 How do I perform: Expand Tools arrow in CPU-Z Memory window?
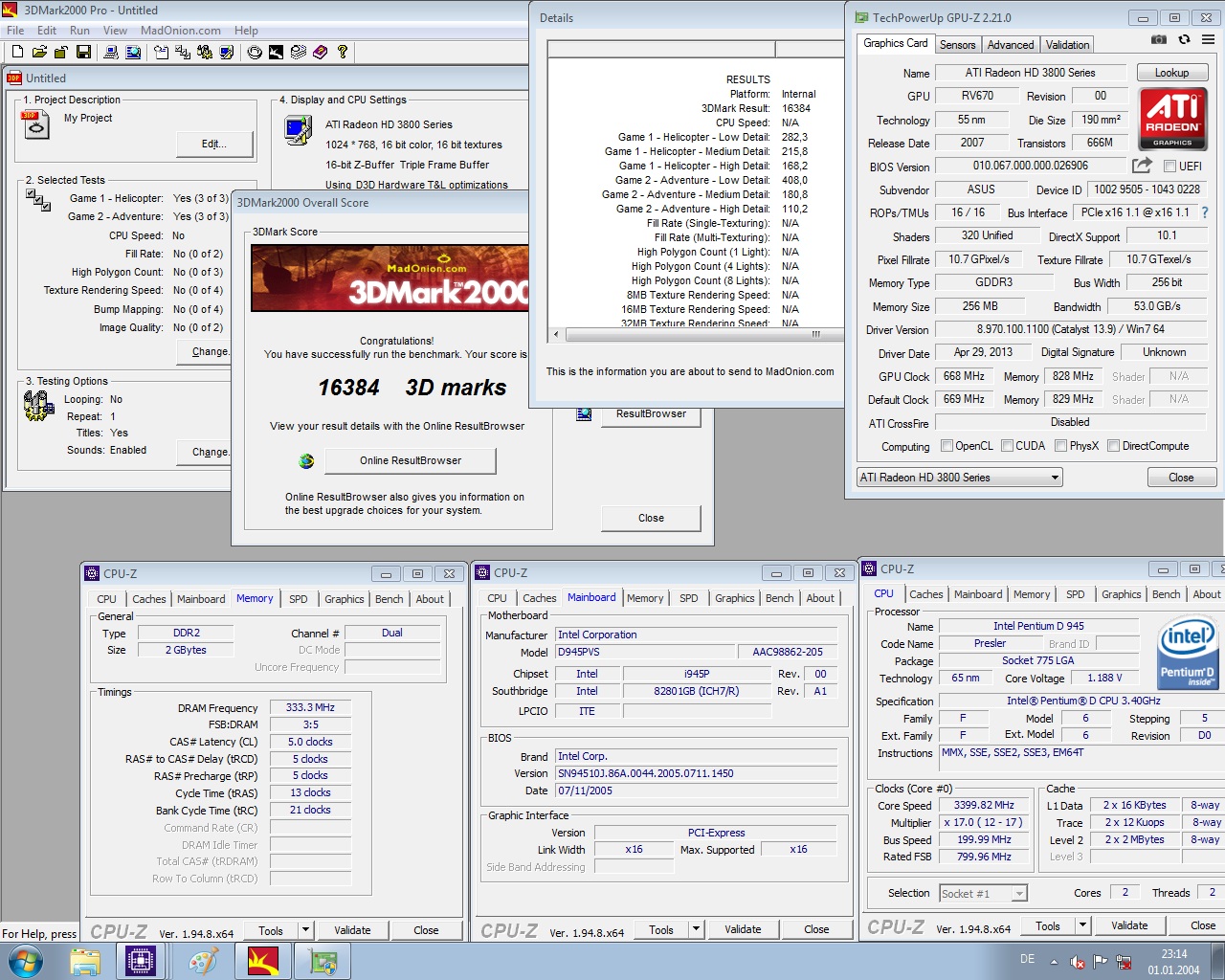(305, 930)
